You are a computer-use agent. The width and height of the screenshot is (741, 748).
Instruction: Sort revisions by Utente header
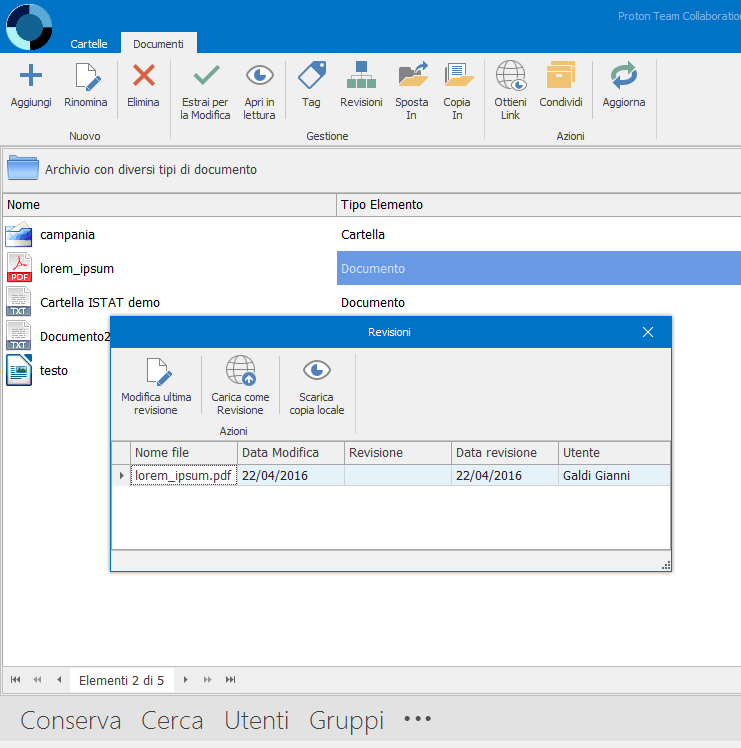click(x=614, y=452)
